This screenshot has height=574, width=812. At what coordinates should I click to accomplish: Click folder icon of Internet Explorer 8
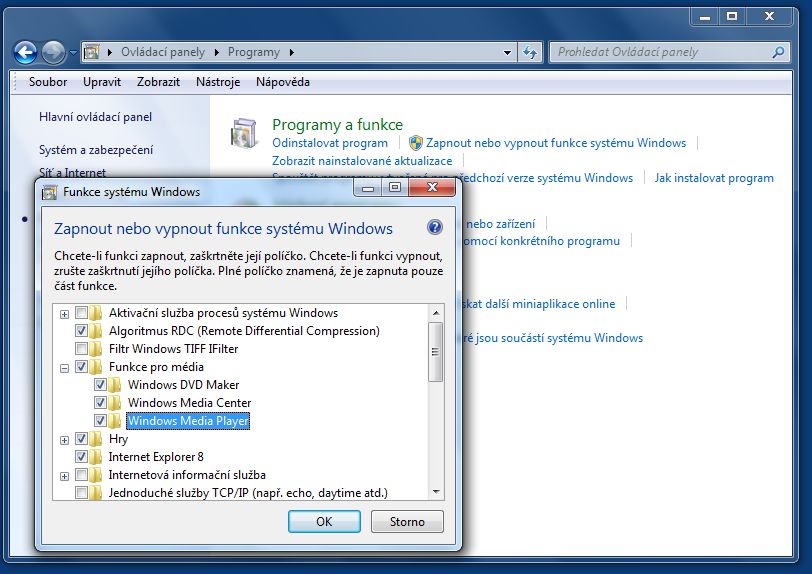[x=95, y=456]
